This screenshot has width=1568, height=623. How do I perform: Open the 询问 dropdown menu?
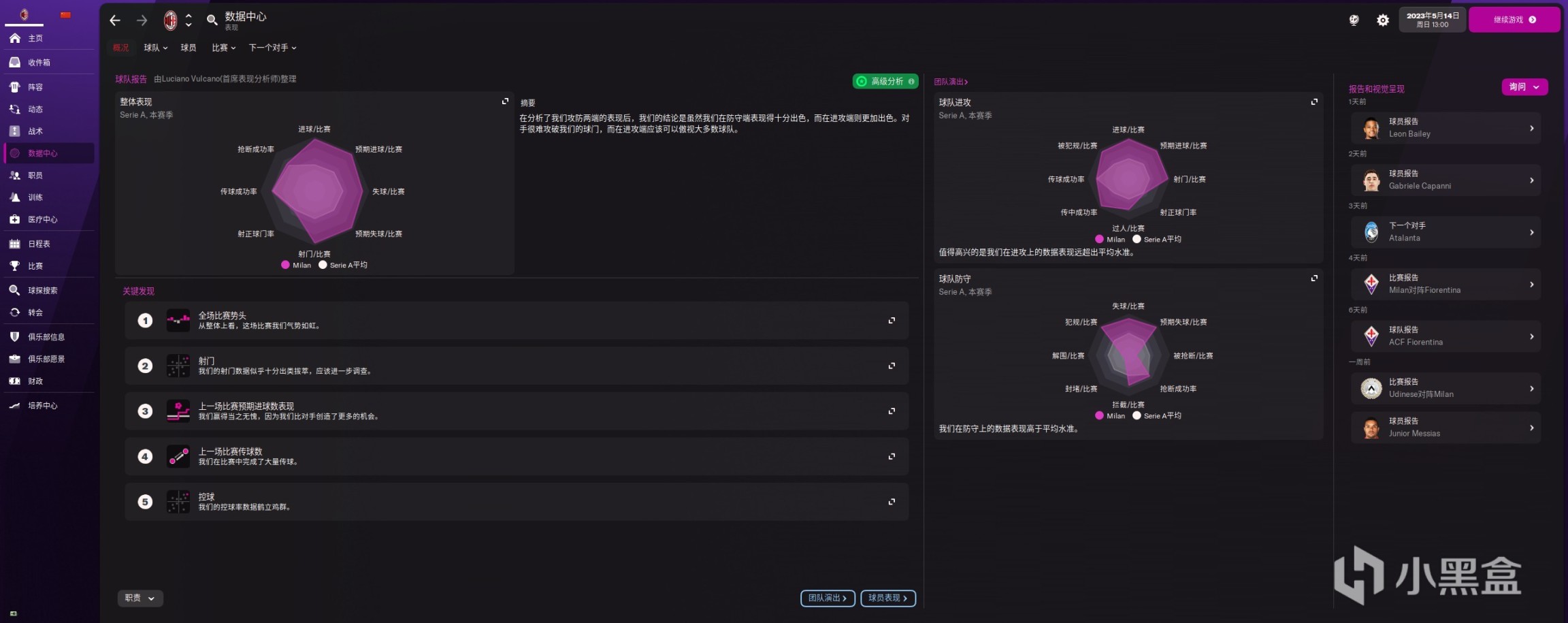pyautogui.click(x=1524, y=87)
